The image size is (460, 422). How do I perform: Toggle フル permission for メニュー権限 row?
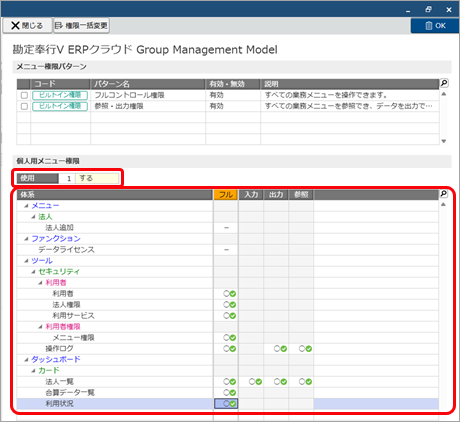click(x=230, y=338)
